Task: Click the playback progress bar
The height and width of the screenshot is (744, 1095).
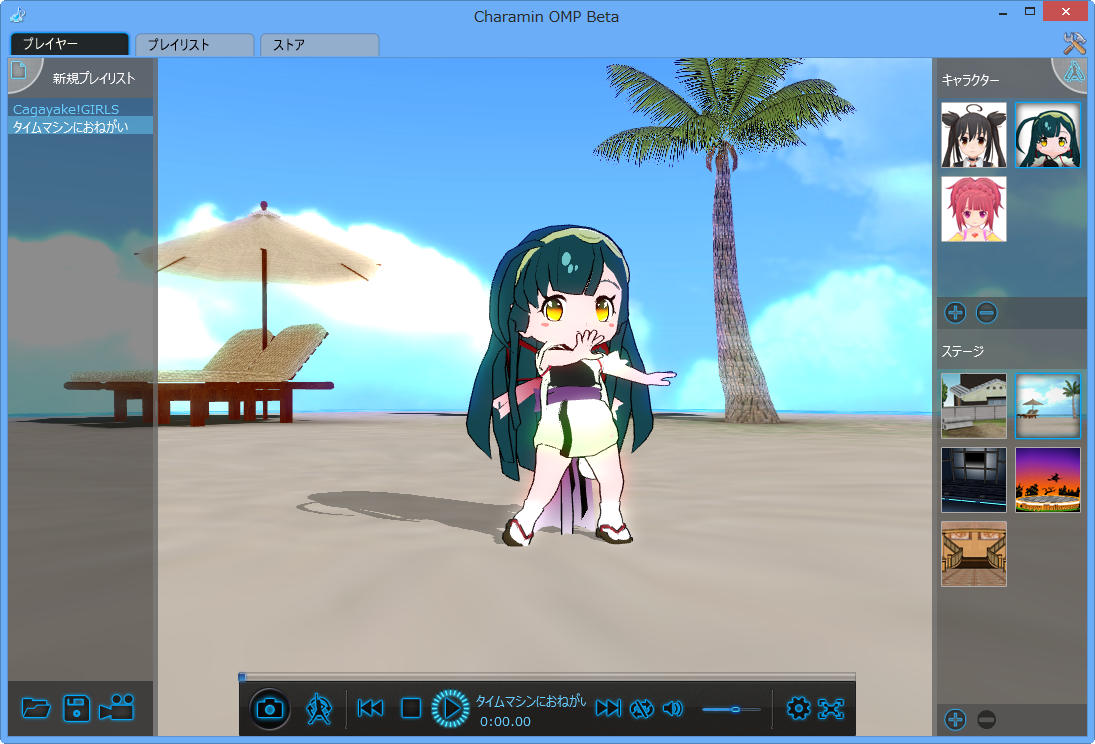Action: pyautogui.click(x=547, y=676)
